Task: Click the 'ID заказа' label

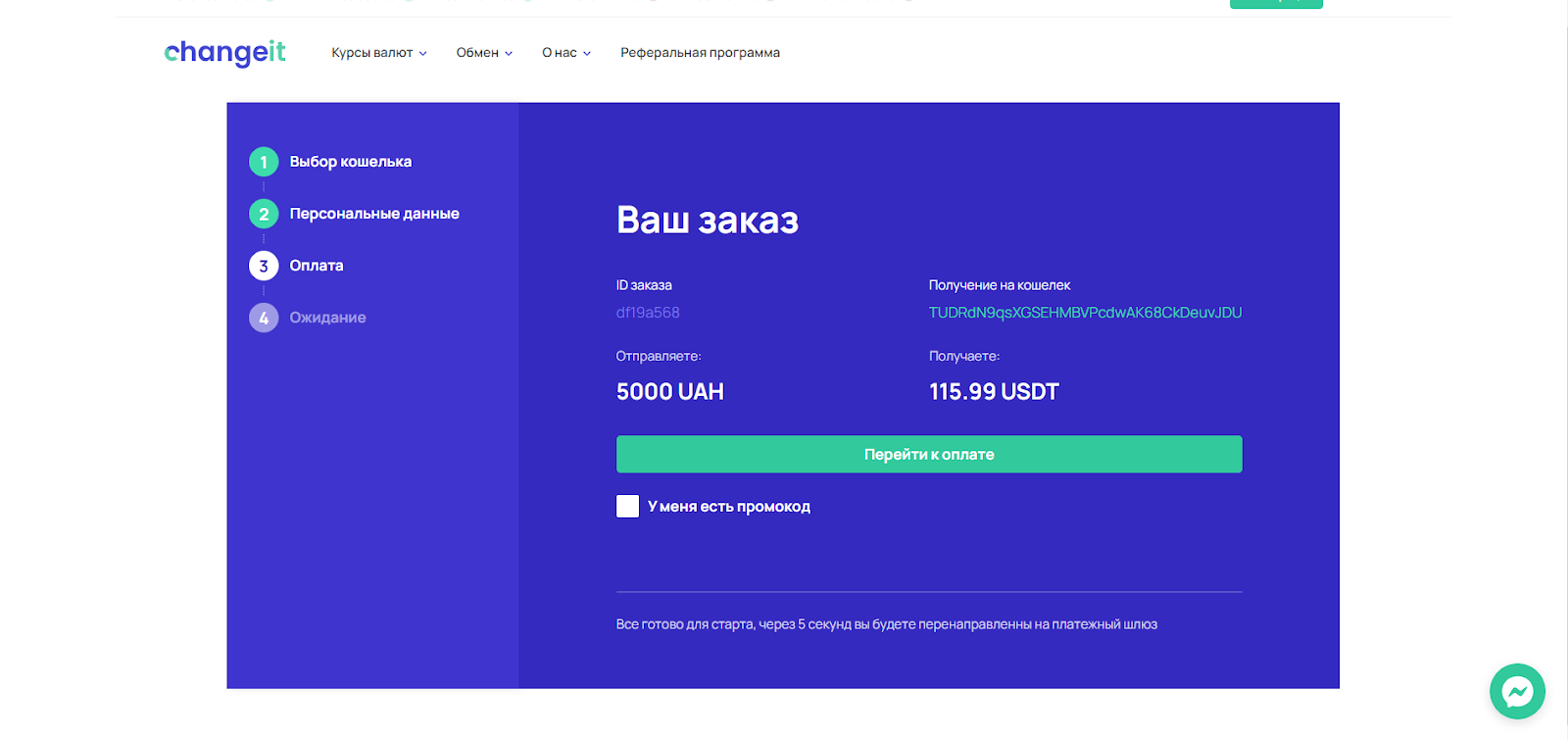Action: 644,285
